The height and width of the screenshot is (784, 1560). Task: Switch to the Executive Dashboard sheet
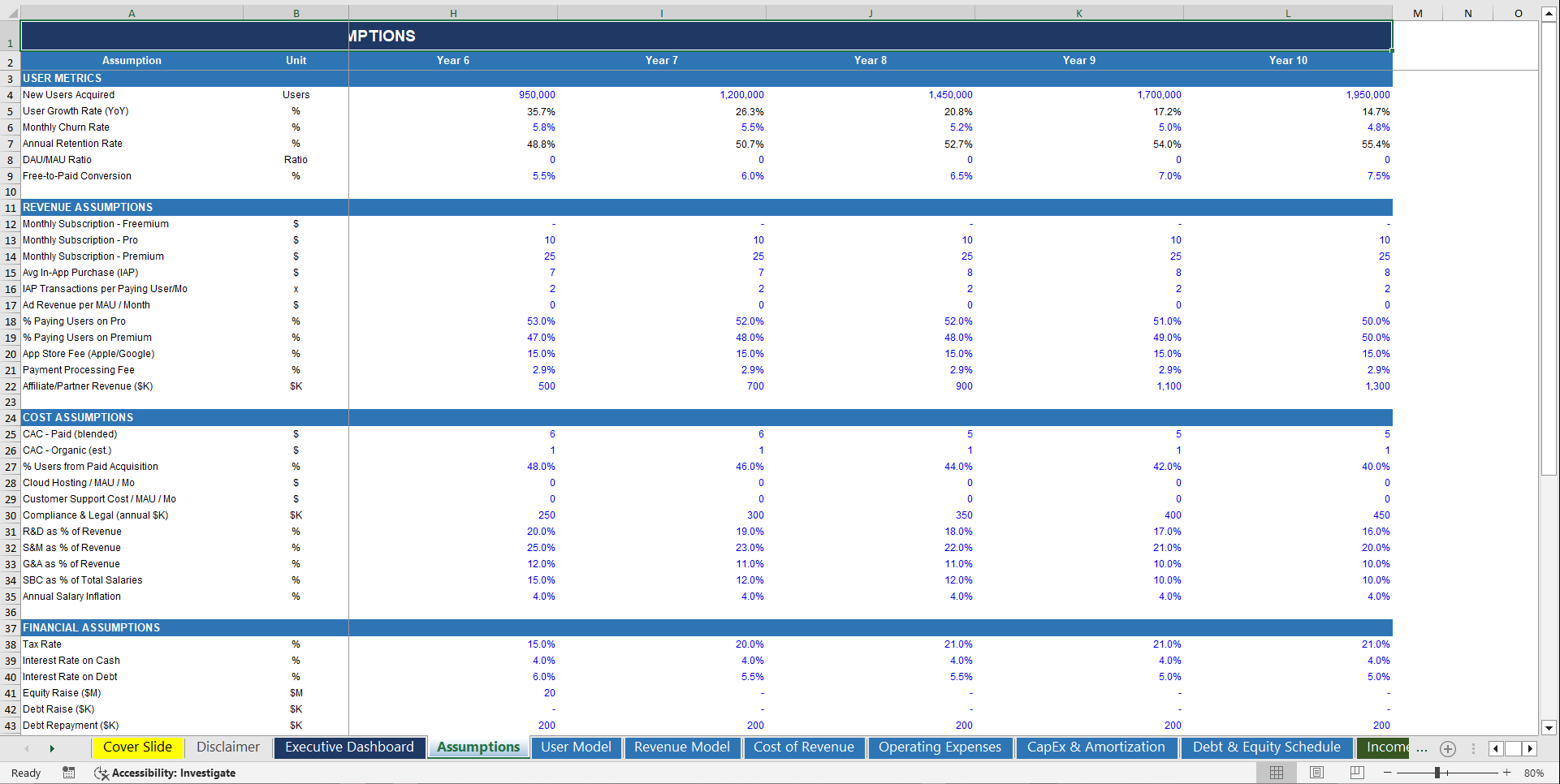point(349,747)
